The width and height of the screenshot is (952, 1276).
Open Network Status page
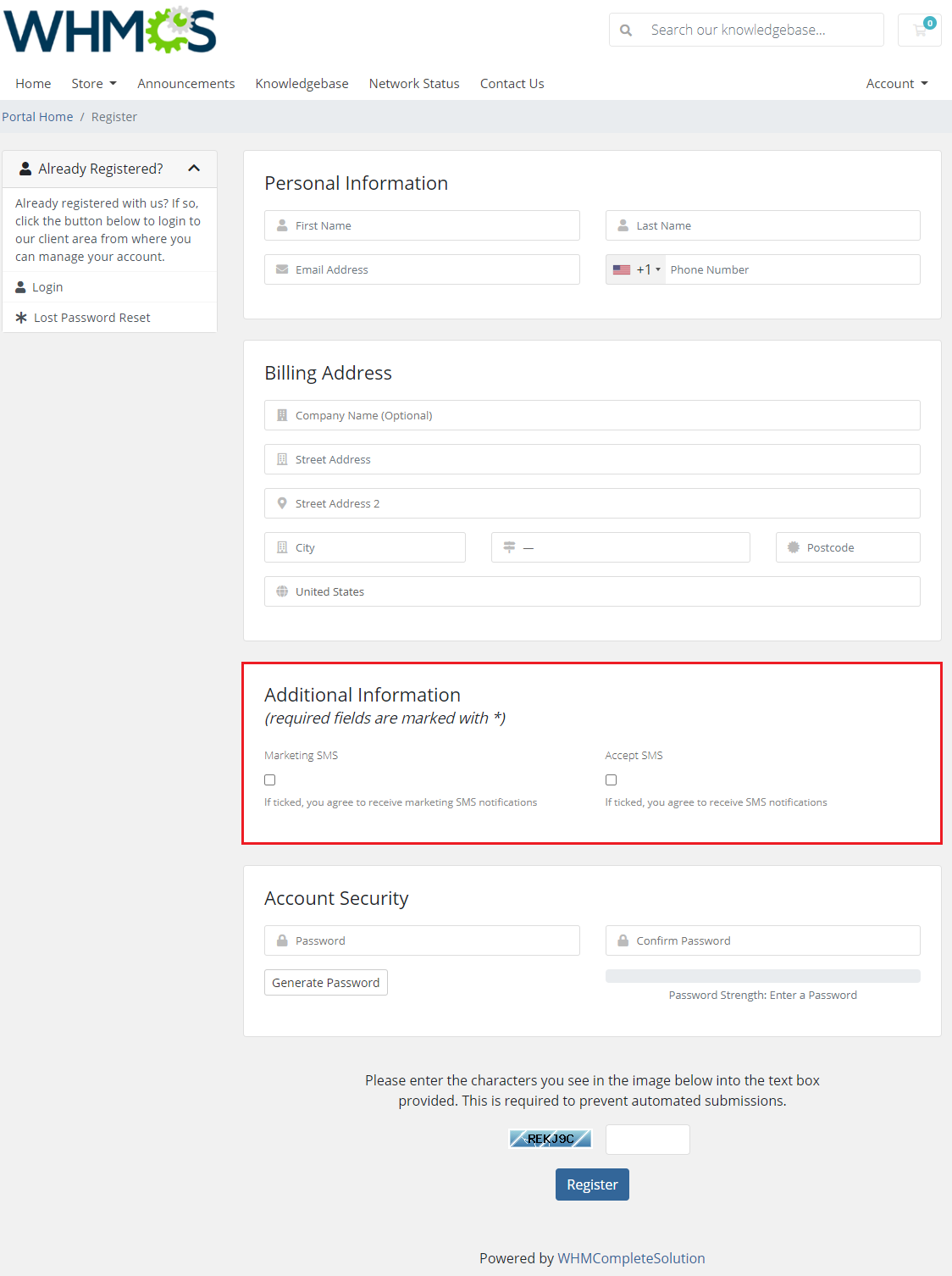point(414,83)
